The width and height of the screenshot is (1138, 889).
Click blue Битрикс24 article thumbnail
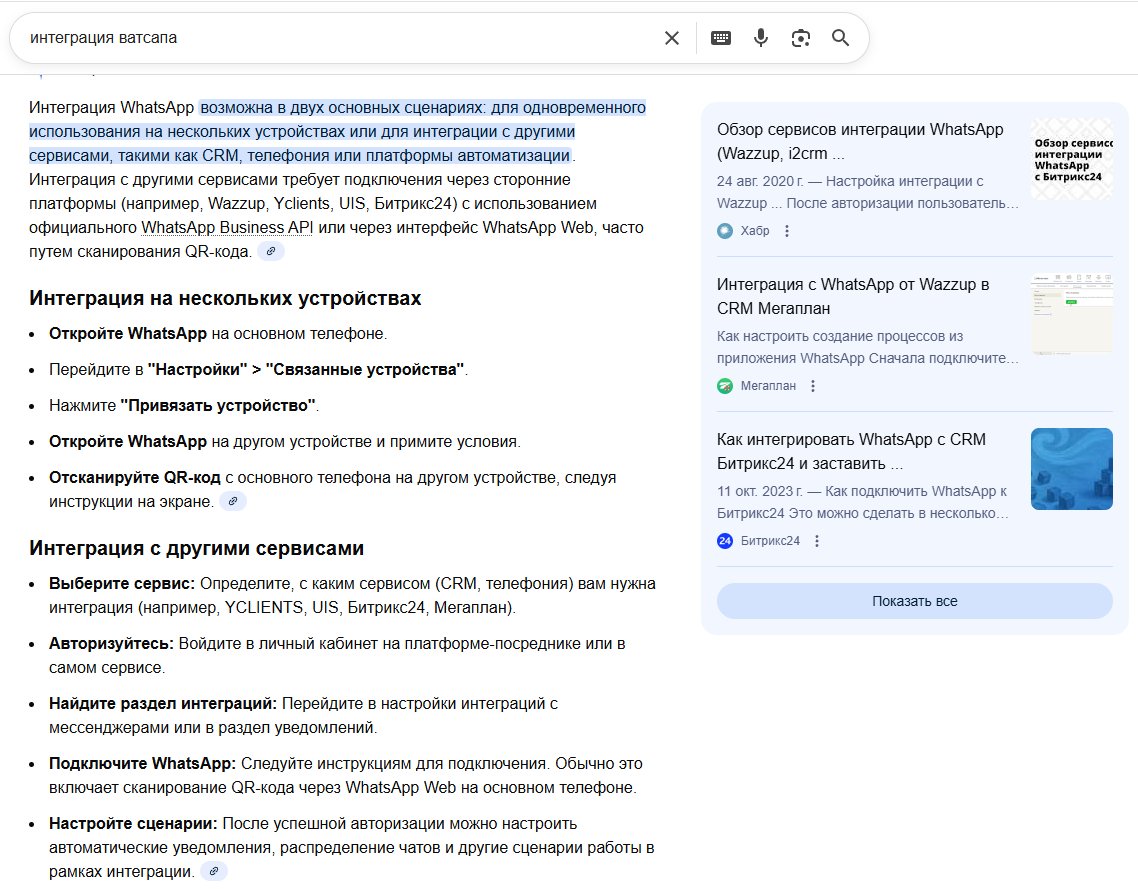click(x=1071, y=469)
